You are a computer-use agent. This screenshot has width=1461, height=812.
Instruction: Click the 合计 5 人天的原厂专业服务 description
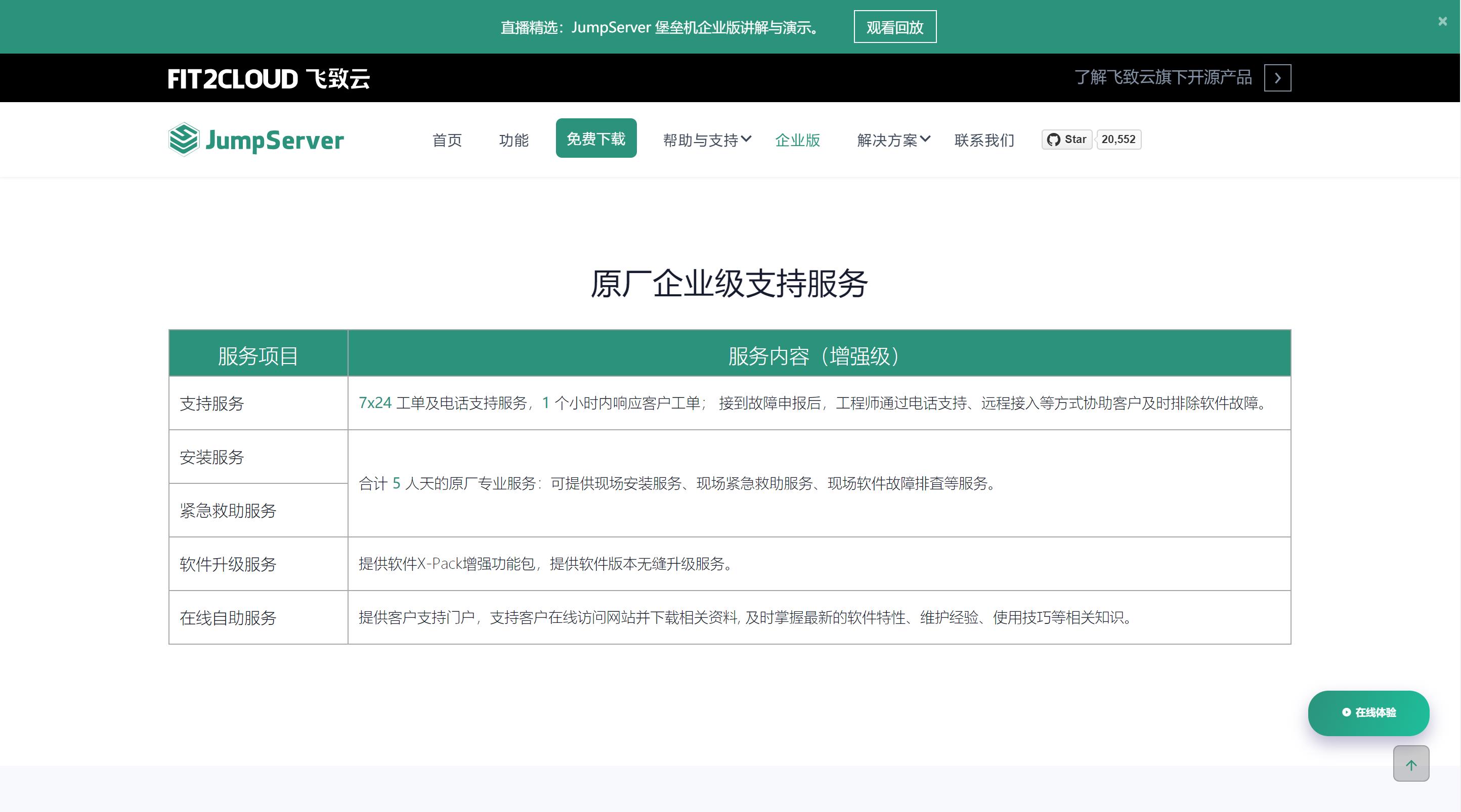tap(678, 484)
